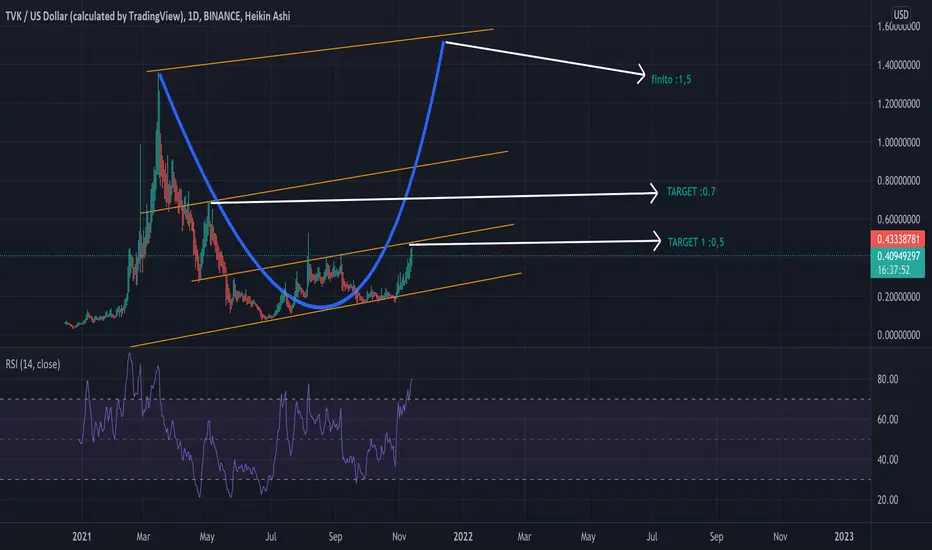Click the TVK / US Dollar chart title
Viewport: 932px width, 550px height.
coord(148,16)
